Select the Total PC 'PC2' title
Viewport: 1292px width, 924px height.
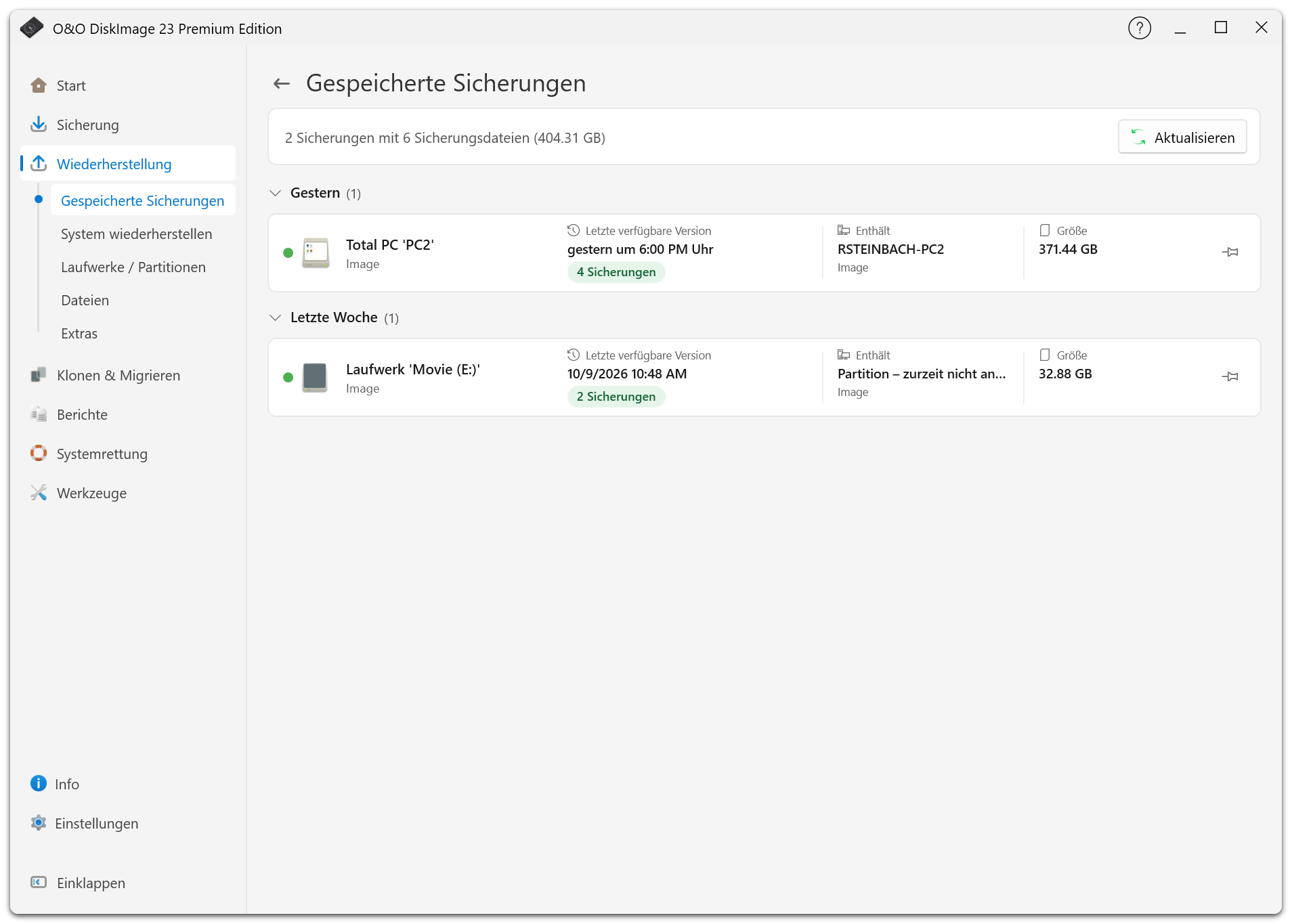click(390, 245)
